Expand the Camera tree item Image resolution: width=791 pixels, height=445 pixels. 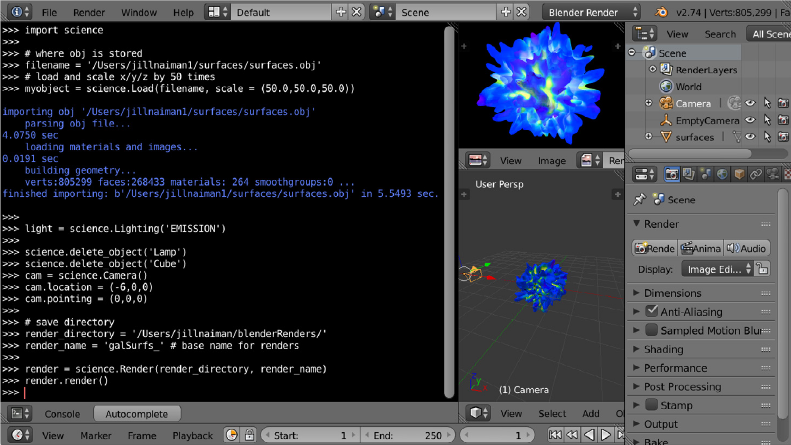(648, 103)
